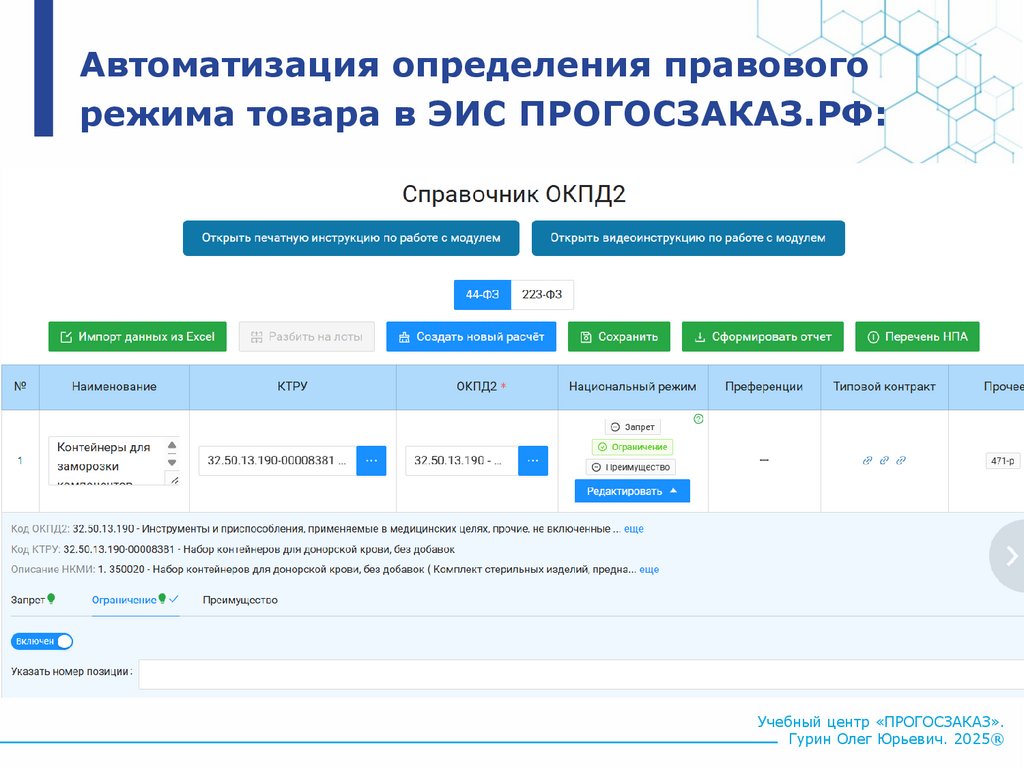Click the Сохранить button

pos(618,337)
